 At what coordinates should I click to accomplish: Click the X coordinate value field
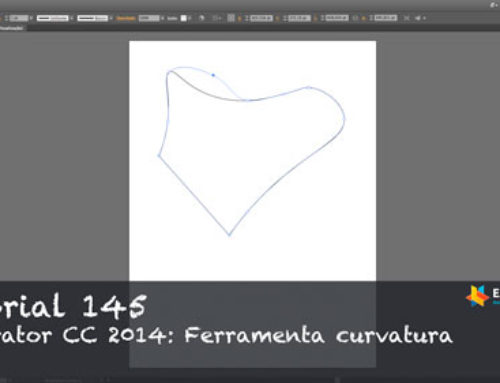pos(261,18)
